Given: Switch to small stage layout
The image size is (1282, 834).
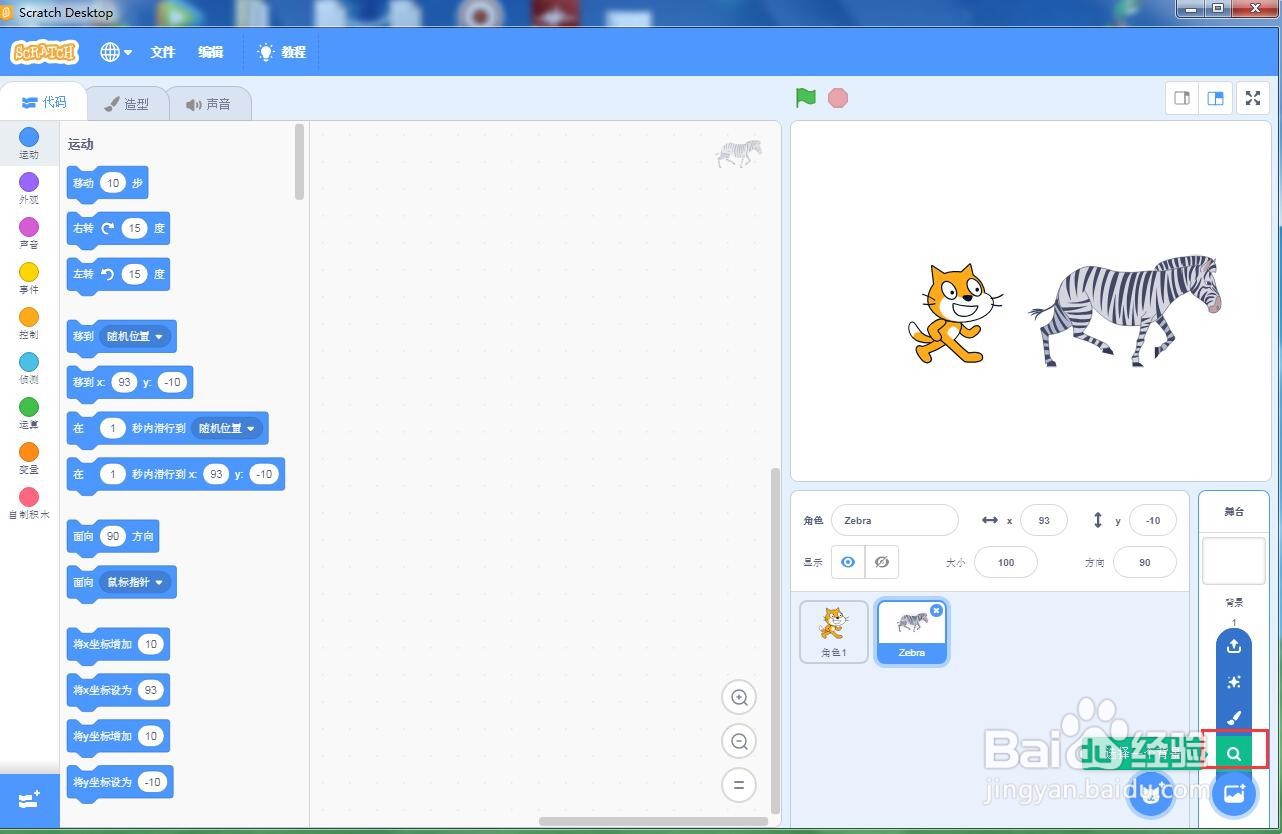Looking at the screenshot, I should pos(1182,98).
